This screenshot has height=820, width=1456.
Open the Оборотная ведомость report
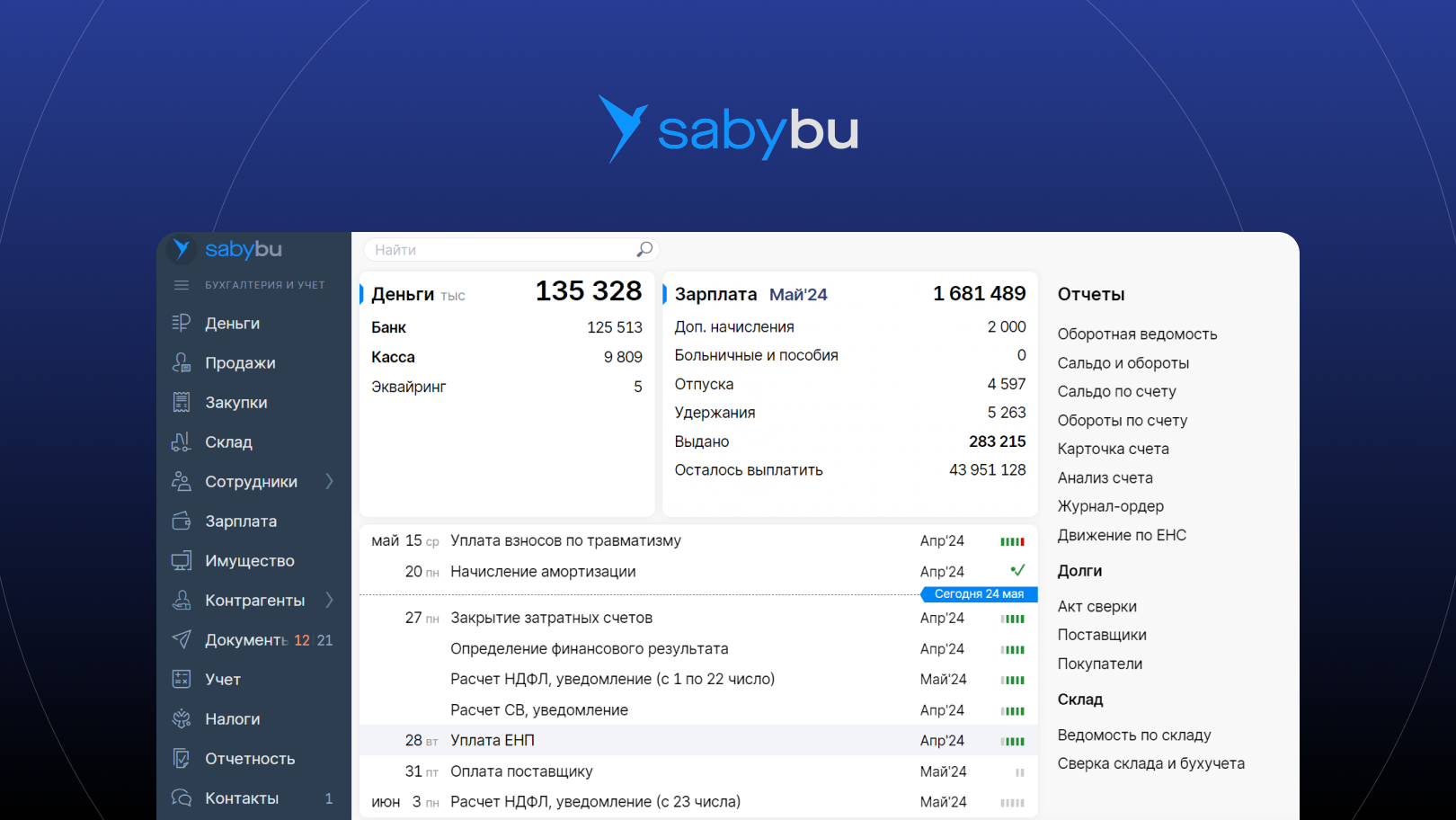point(1137,334)
